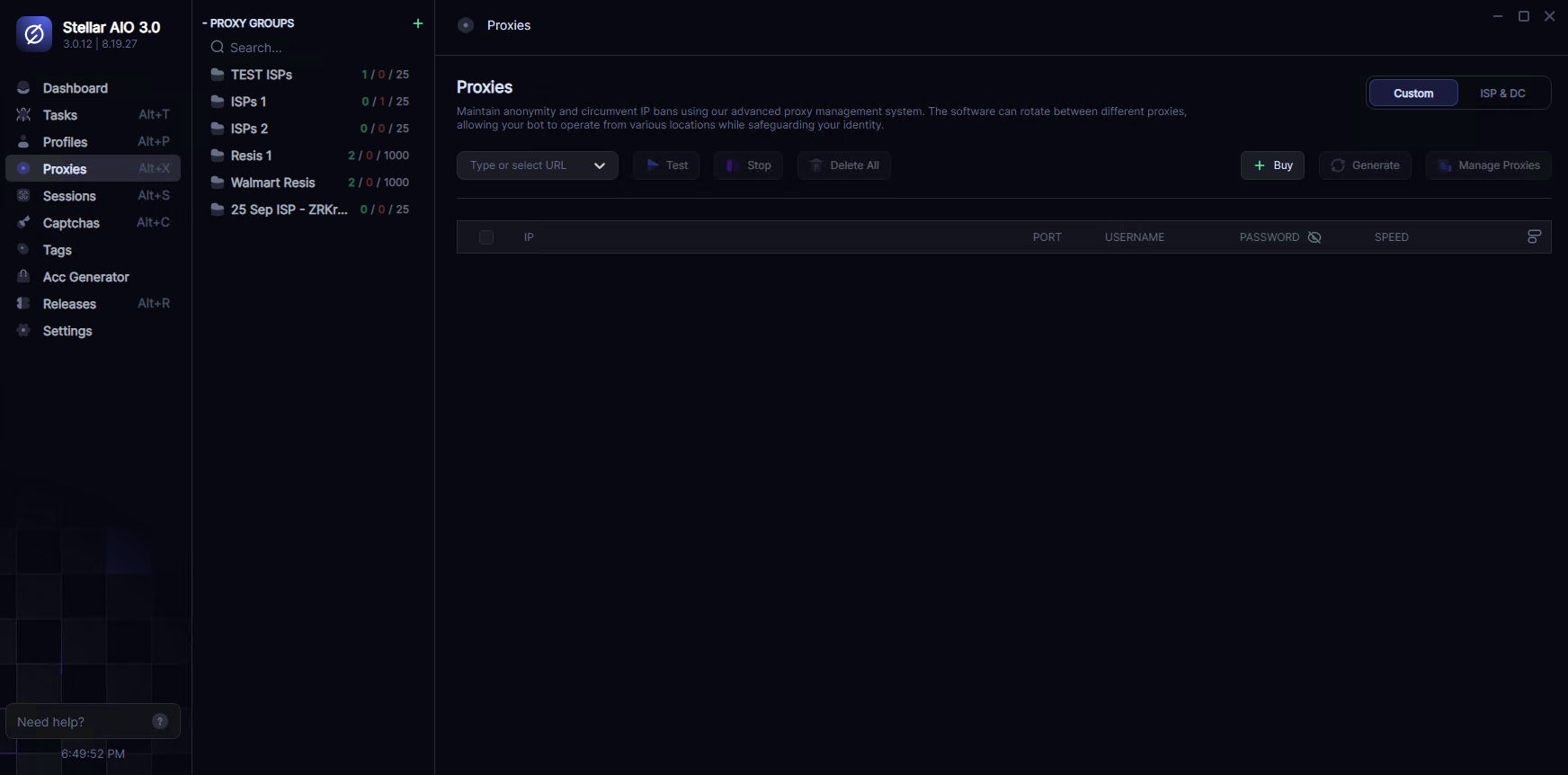Click the Stellar AIO logo icon
This screenshot has width=1568, height=775.
point(34,34)
